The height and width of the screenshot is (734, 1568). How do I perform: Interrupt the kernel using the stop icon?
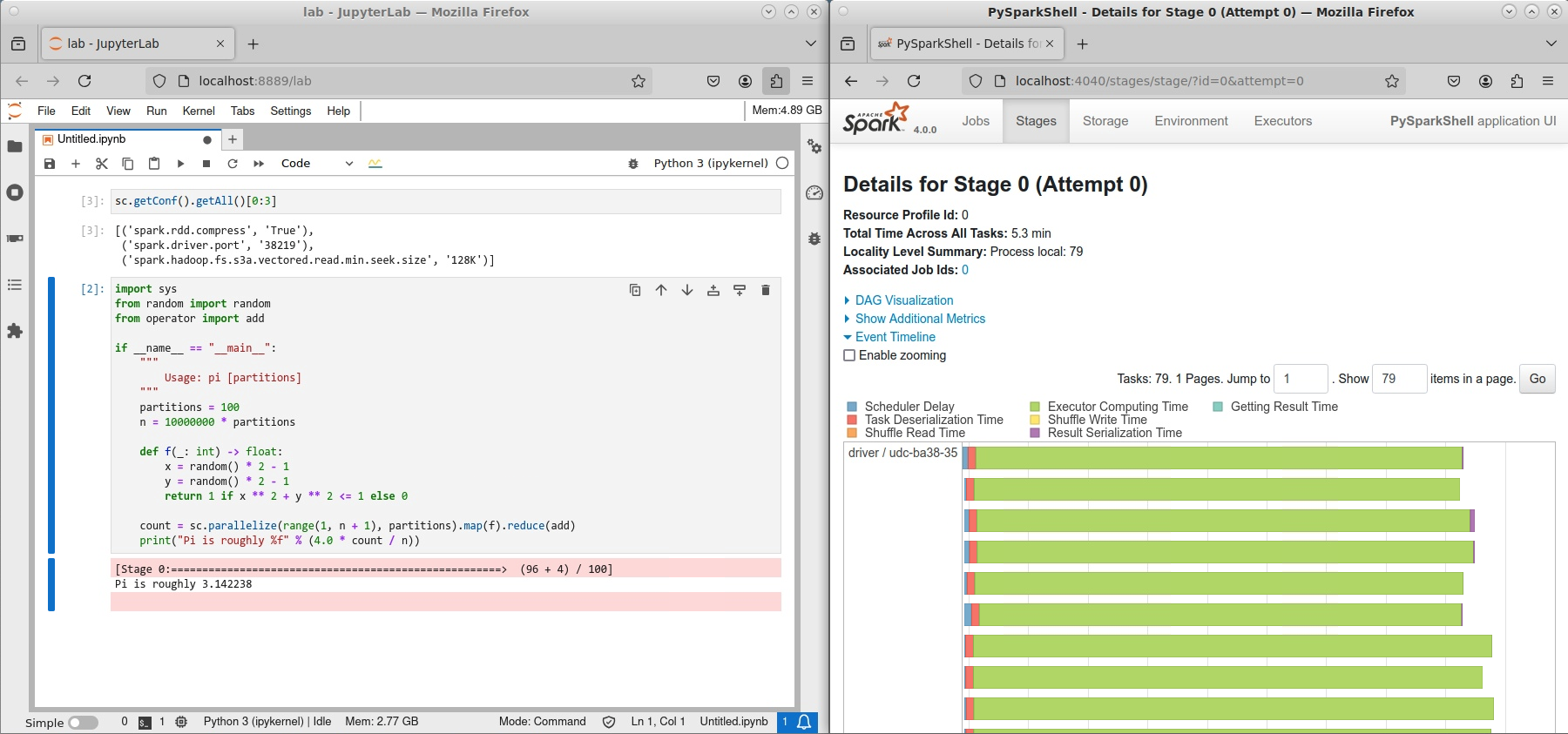[206, 164]
